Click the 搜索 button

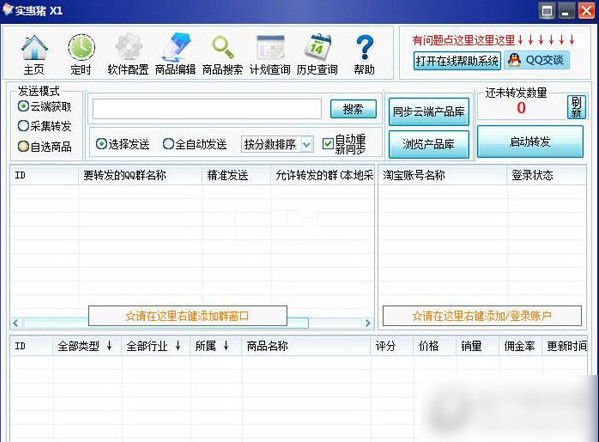pos(353,109)
